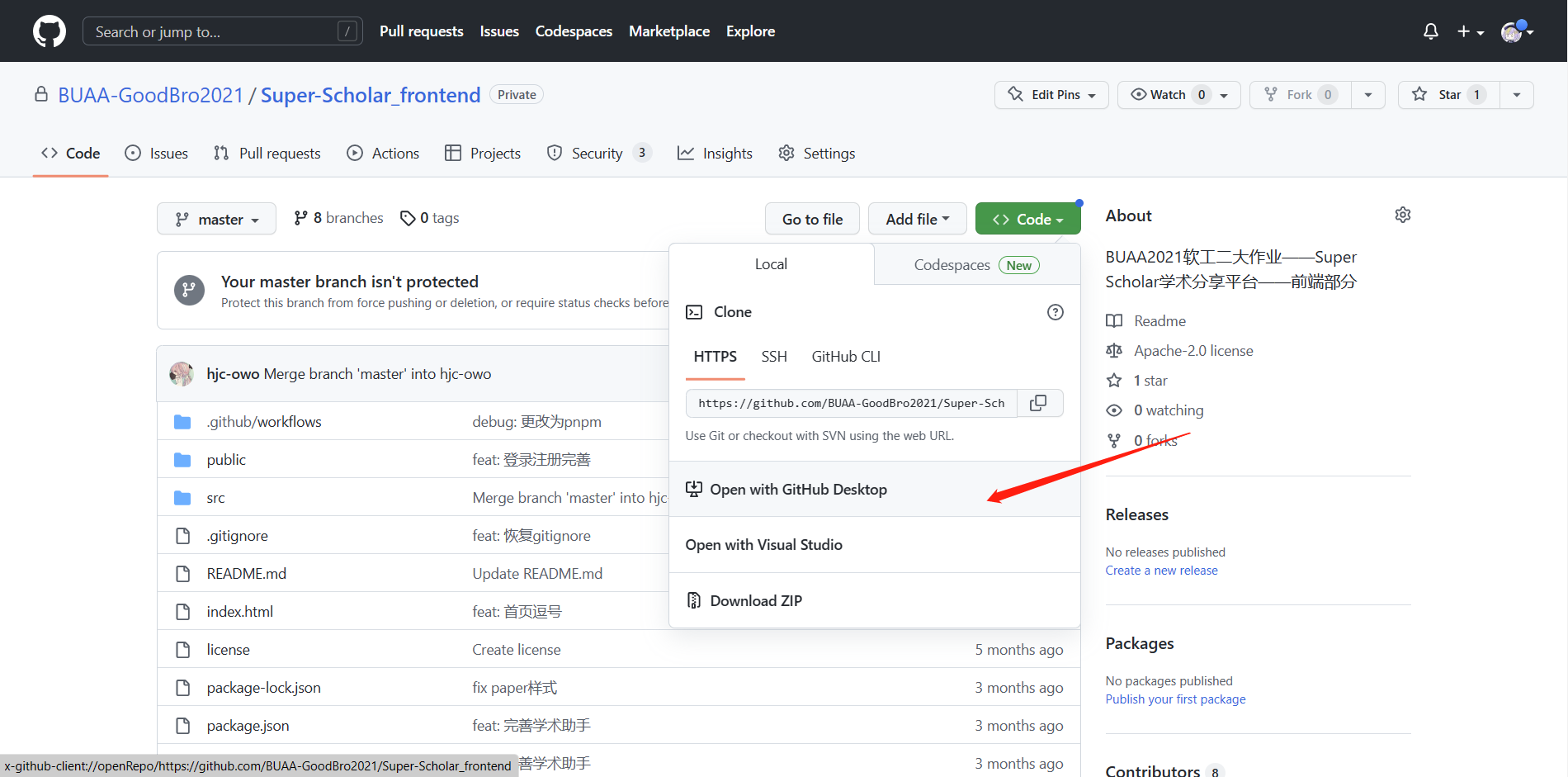Open the .github/workflows folder

tap(264, 422)
